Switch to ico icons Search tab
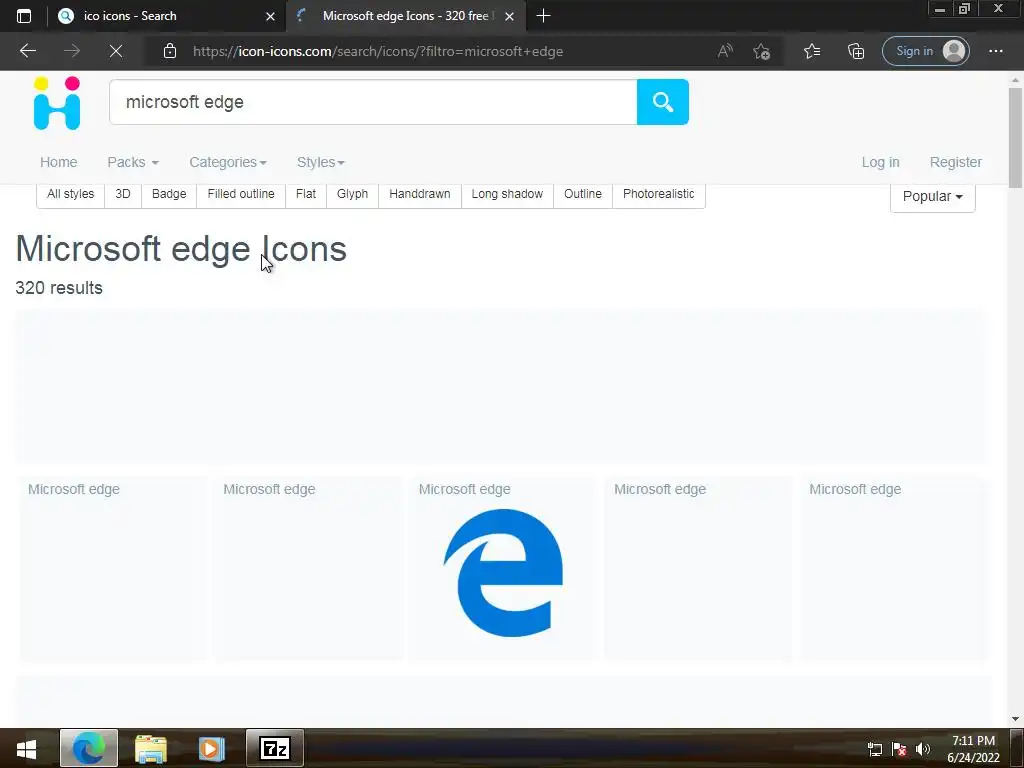Viewport: 1024px width, 768px height. coord(167,16)
